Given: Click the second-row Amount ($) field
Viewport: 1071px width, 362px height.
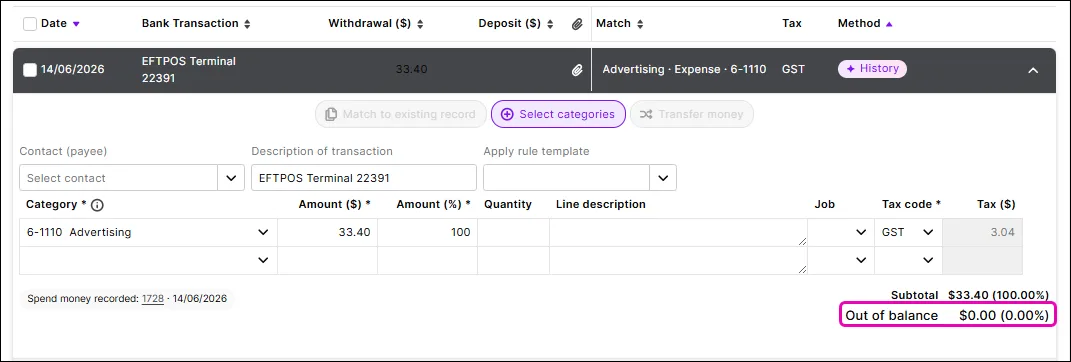Looking at the screenshot, I should [327, 260].
